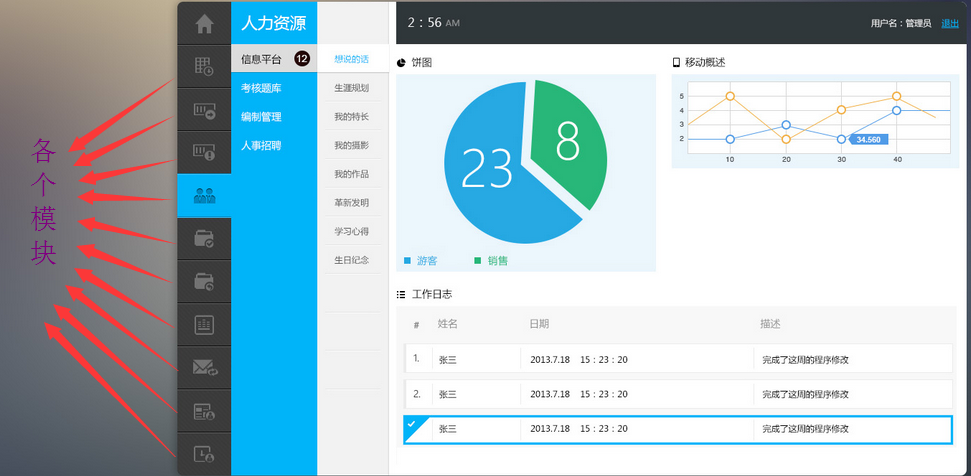Toggle the checkmark on the highlighted log row
Viewport: 971px width, 476px height.
click(412, 425)
